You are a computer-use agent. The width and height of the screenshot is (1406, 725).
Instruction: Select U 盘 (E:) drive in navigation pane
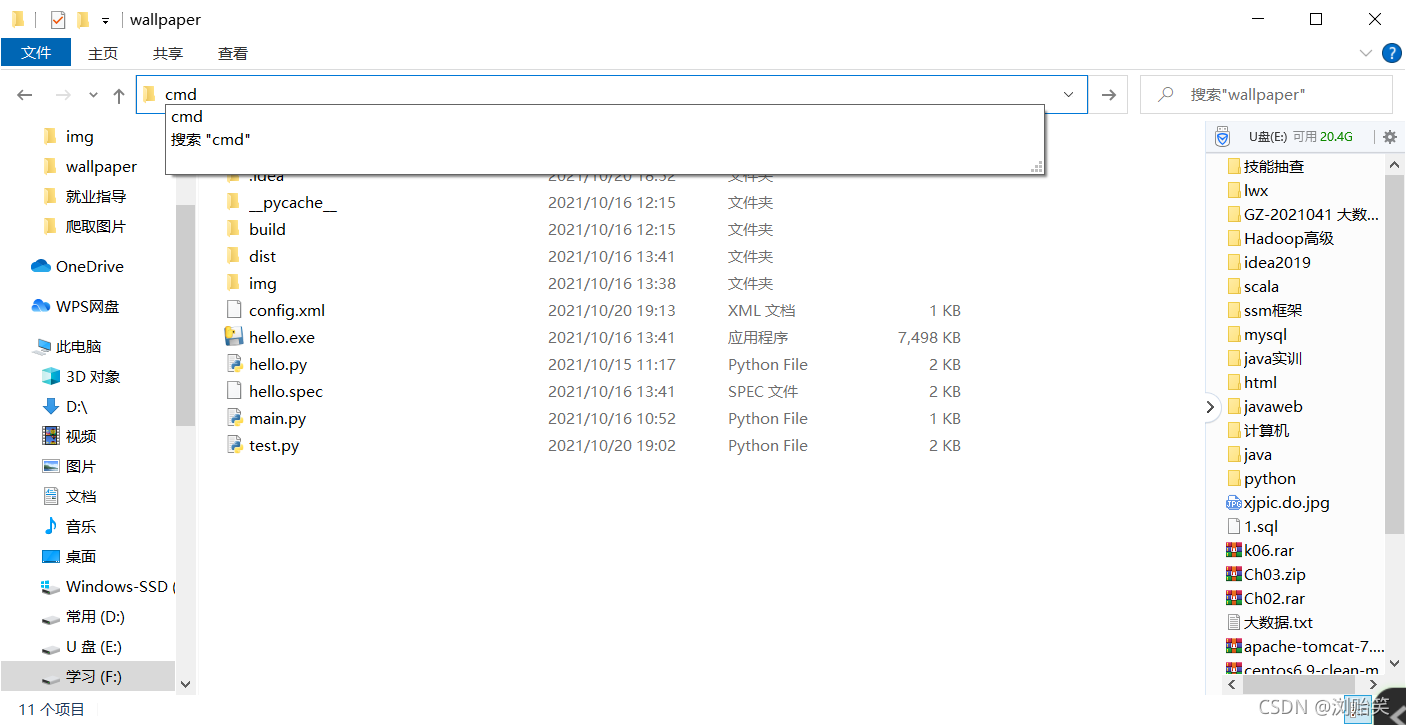pos(94,646)
